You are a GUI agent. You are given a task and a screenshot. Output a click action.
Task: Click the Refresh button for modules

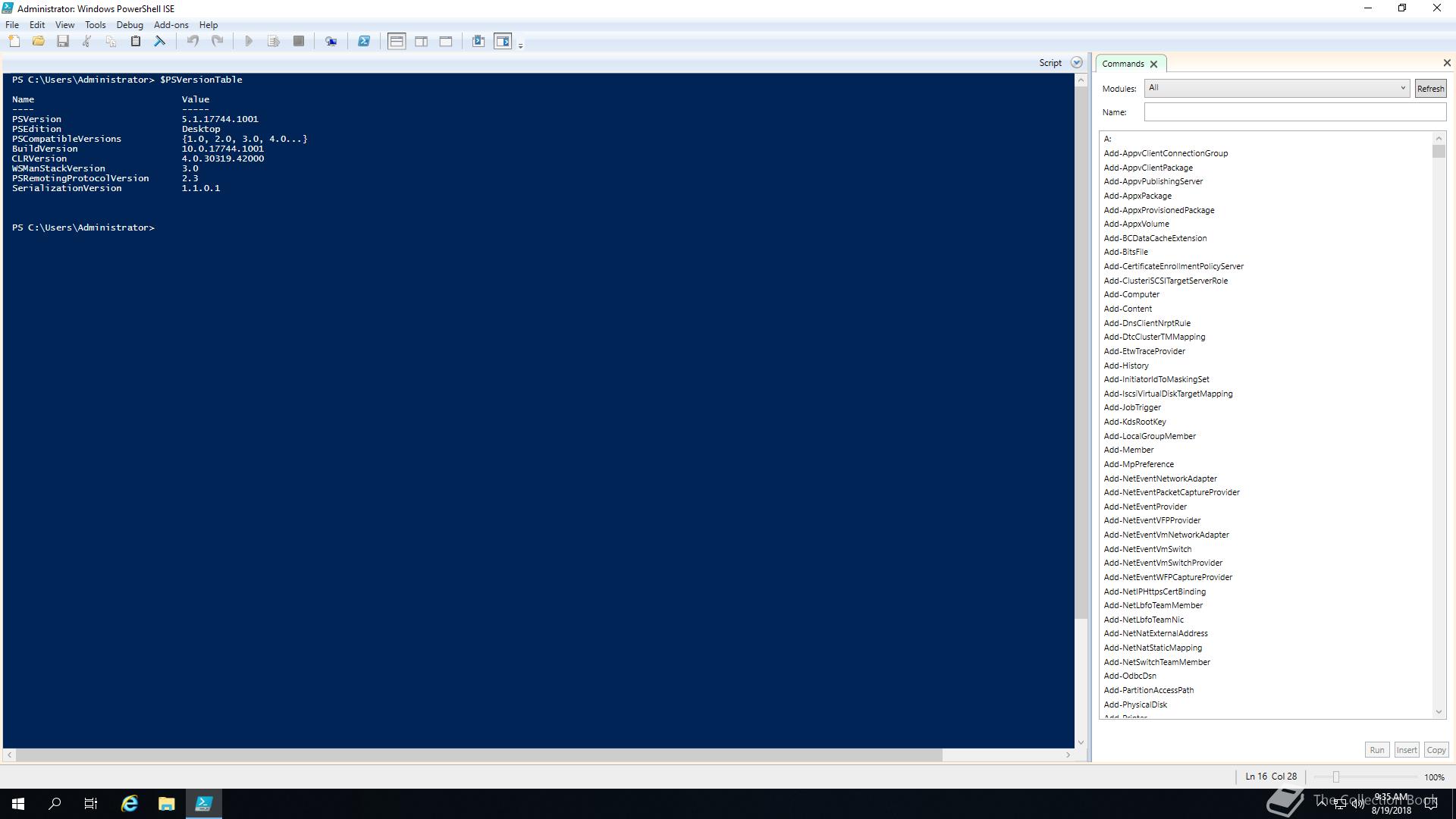click(x=1430, y=89)
